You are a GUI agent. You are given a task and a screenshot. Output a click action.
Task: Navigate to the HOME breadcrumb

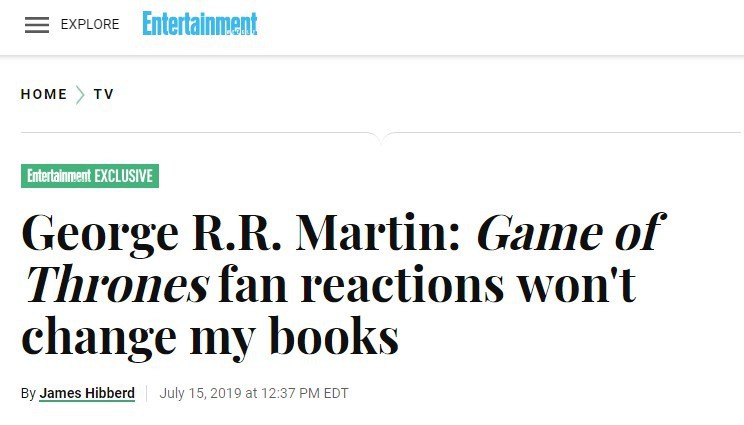click(x=44, y=94)
